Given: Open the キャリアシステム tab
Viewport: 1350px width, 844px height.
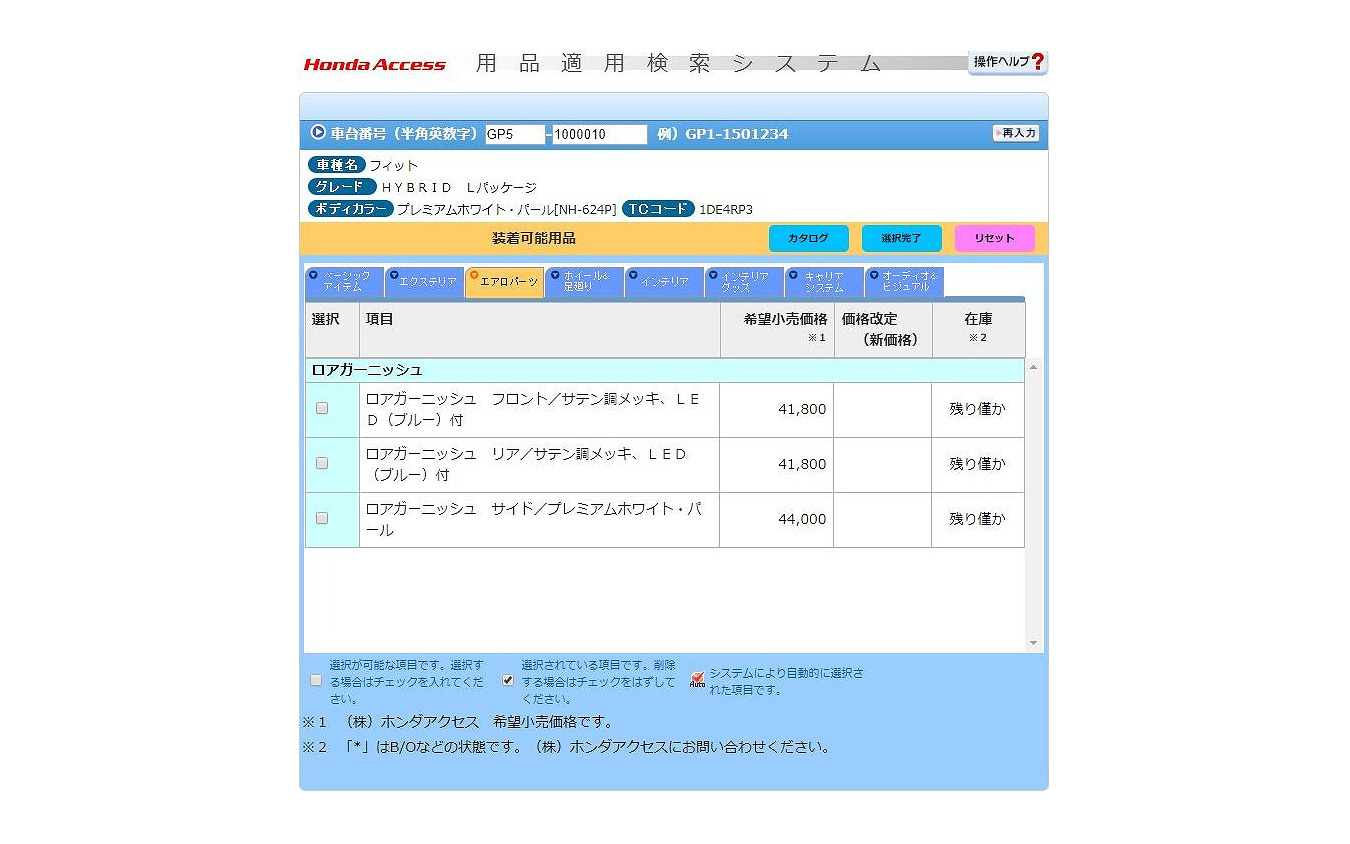Looking at the screenshot, I should (x=824, y=282).
